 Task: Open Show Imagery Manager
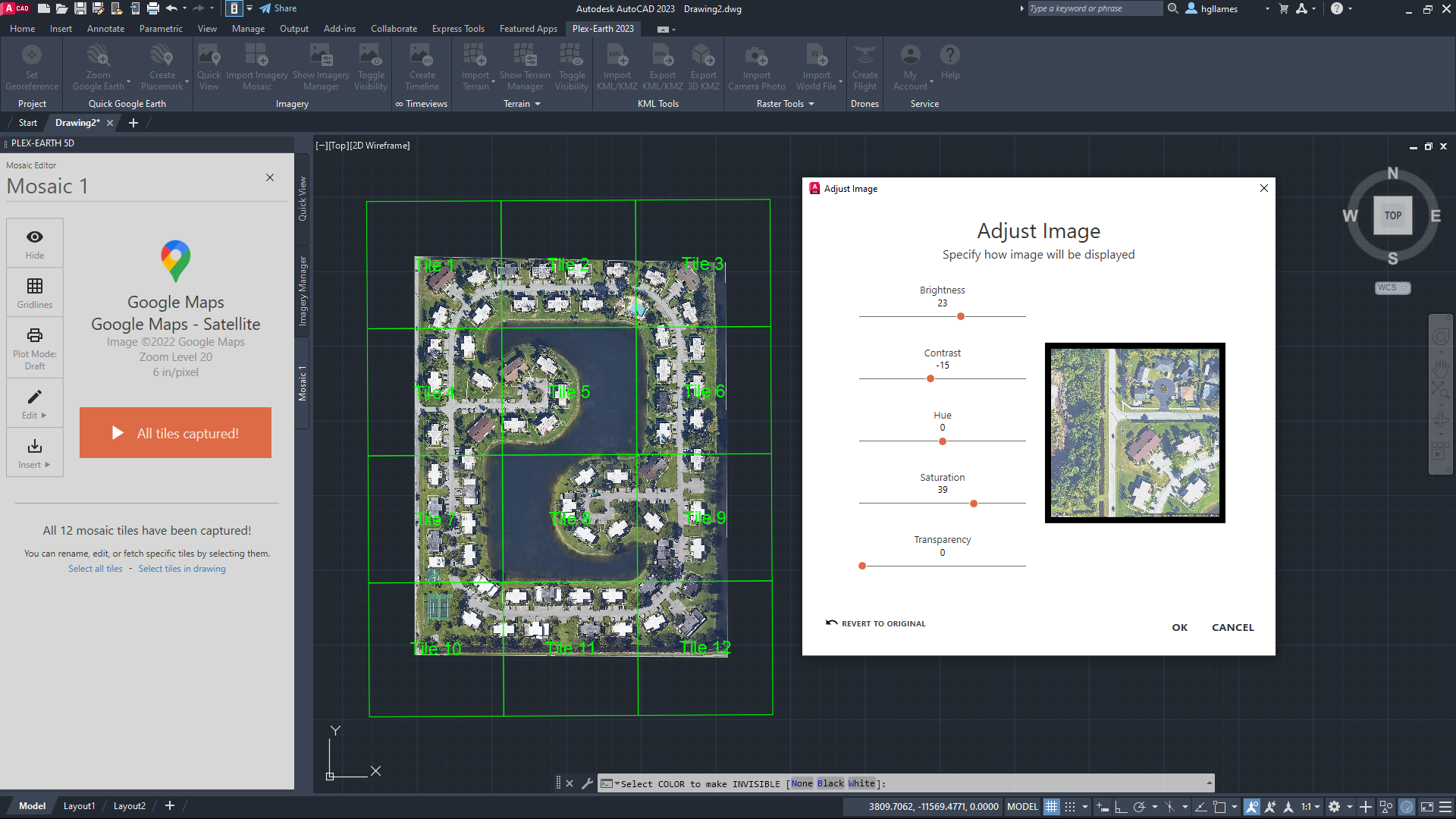pos(321,67)
